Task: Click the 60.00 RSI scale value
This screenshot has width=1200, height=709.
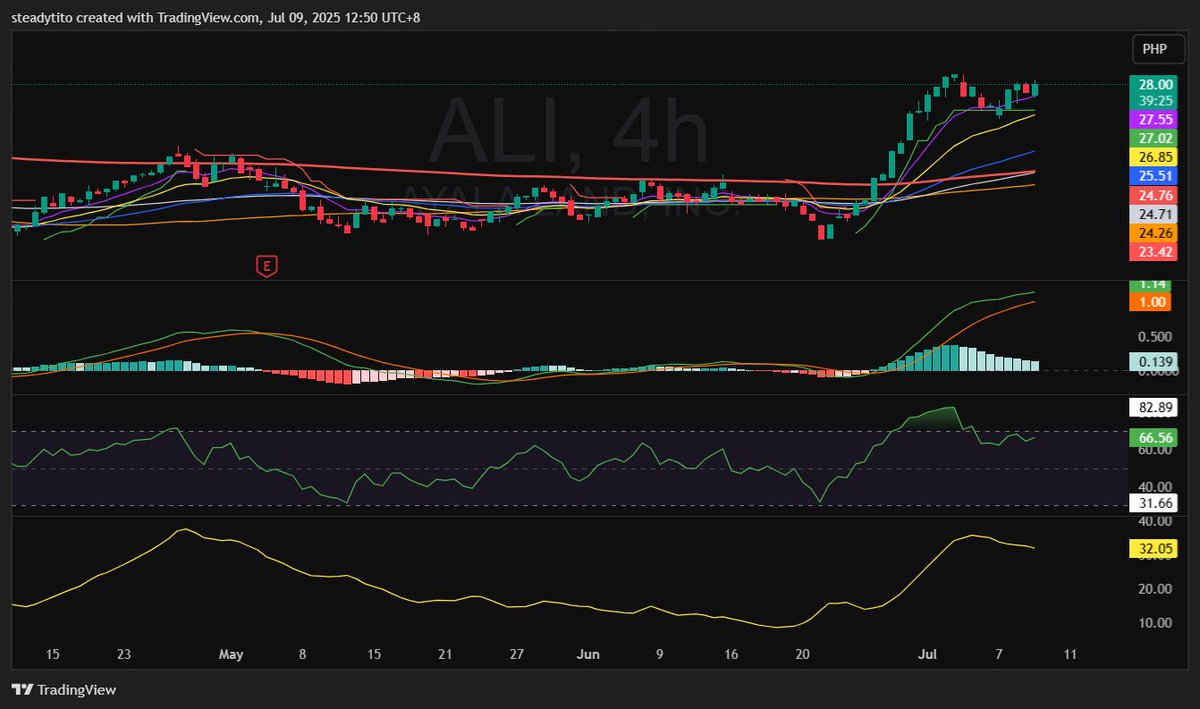Action: tap(1153, 451)
